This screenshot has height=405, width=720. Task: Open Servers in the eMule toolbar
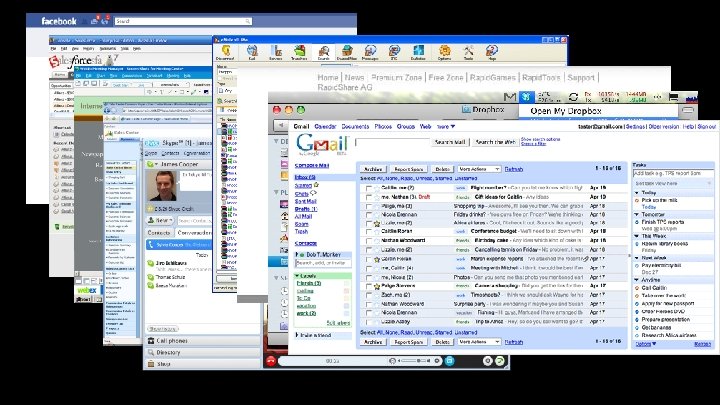click(x=276, y=51)
